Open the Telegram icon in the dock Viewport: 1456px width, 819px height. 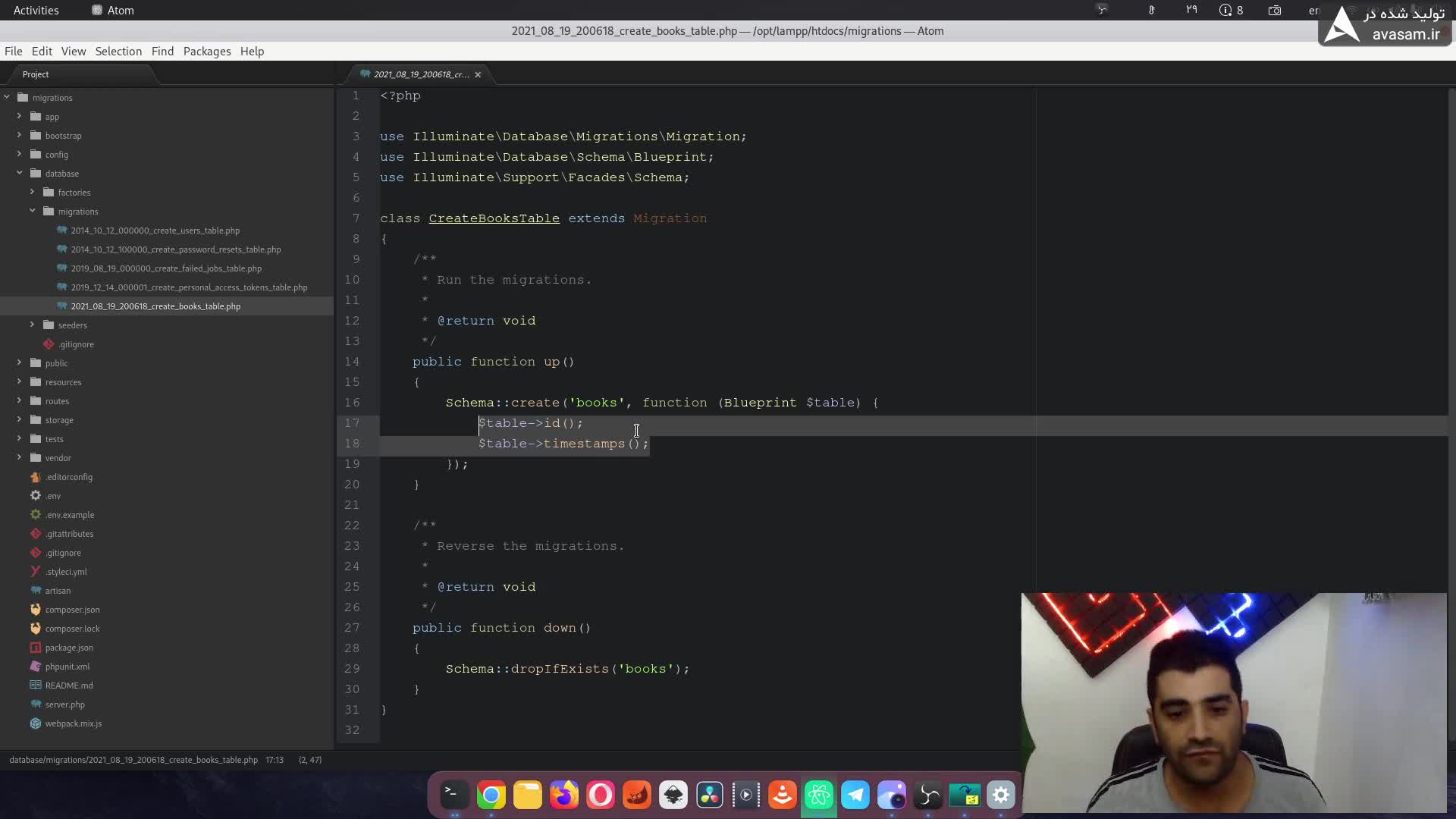(x=855, y=795)
